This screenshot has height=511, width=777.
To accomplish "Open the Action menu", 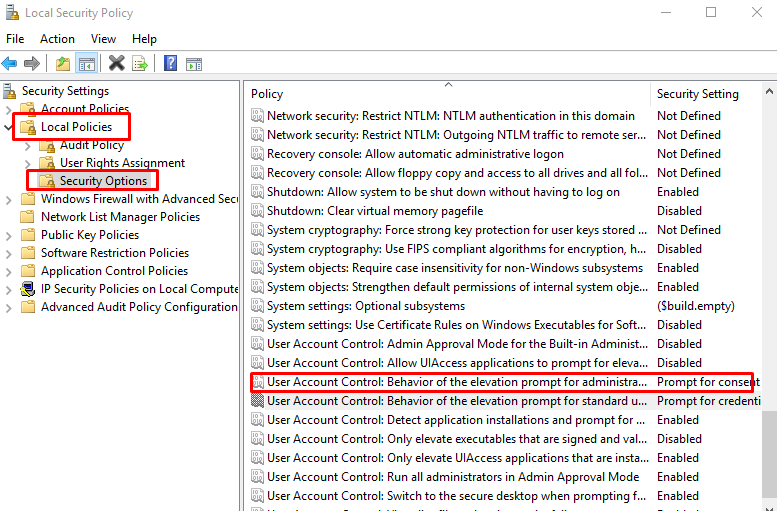I will pyautogui.click(x=57, y=39).
